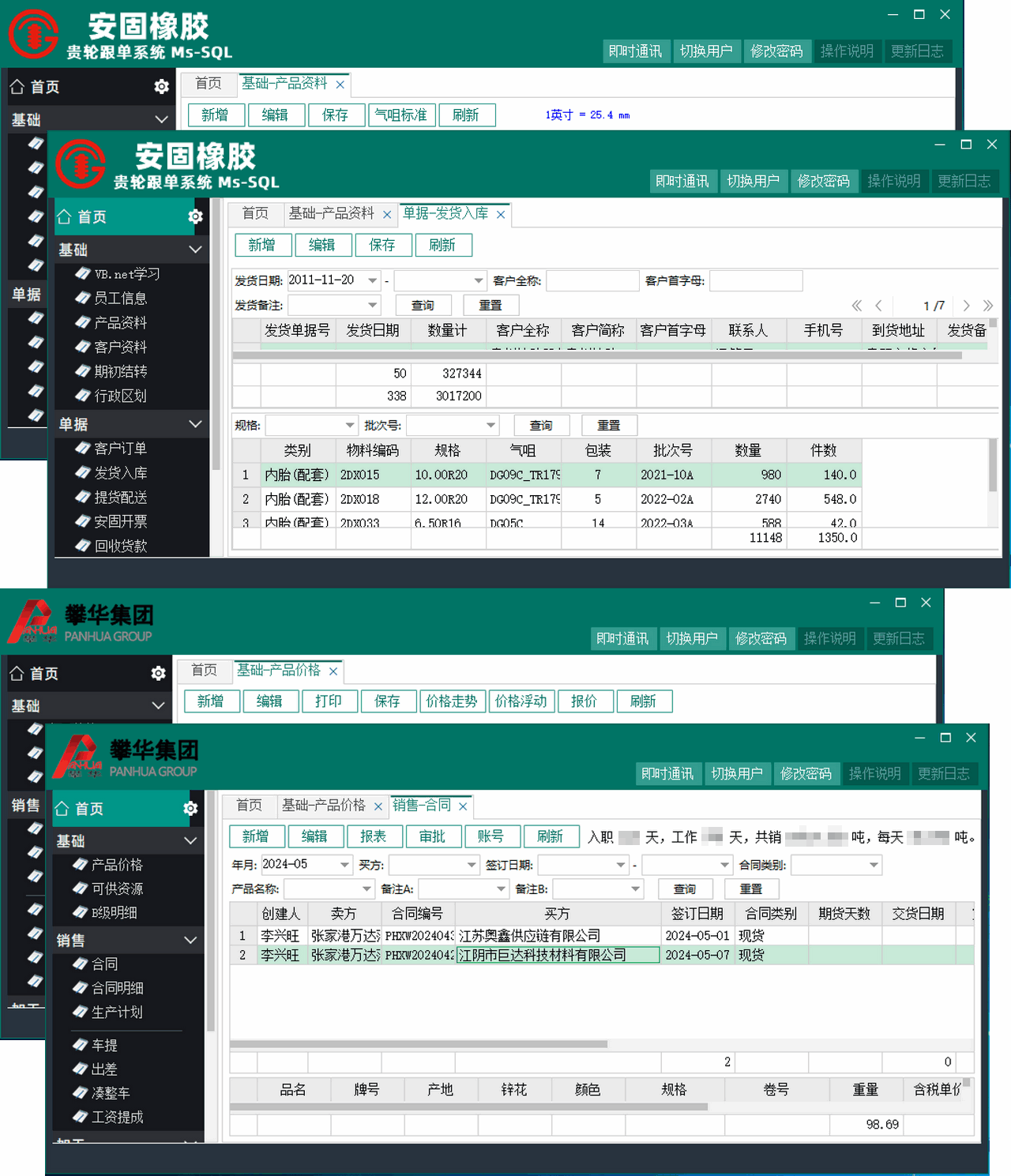1011x1176 pixels.
Task: Open the 发货日期 start date dropdown
Action: point(373,280)
